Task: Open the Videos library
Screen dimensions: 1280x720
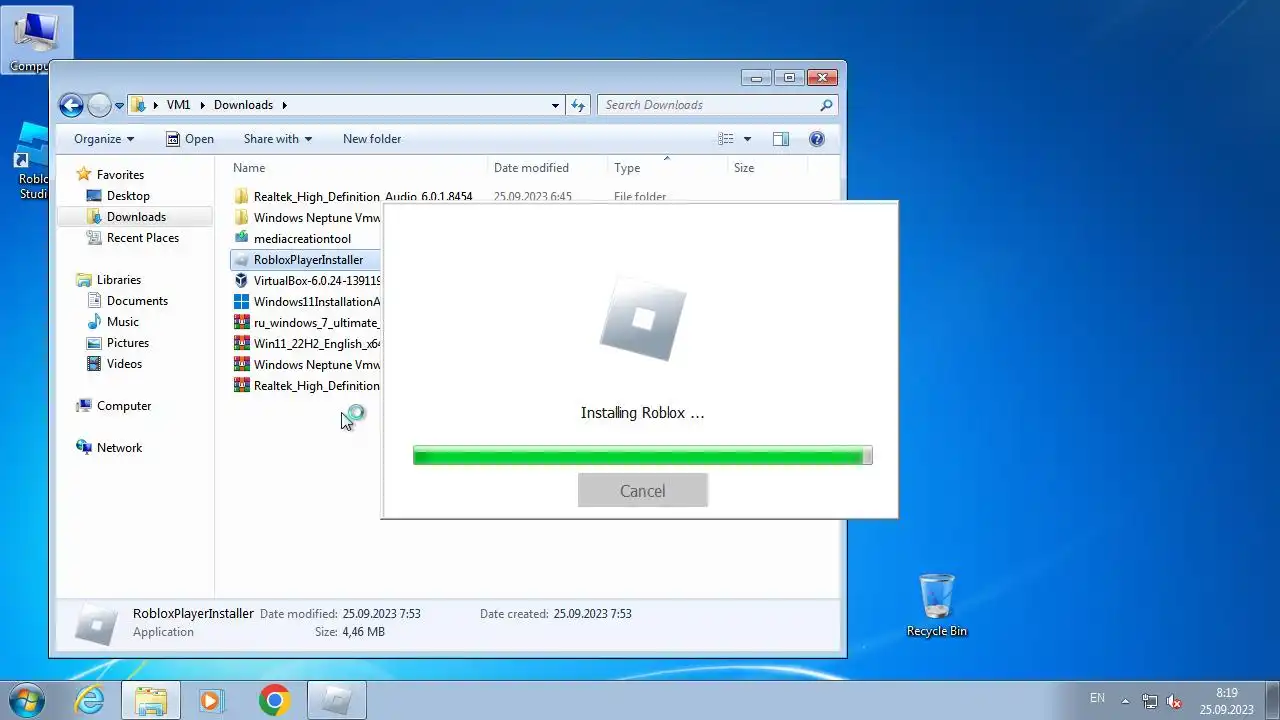Action: pyautogui.click(x=124, y=364)
